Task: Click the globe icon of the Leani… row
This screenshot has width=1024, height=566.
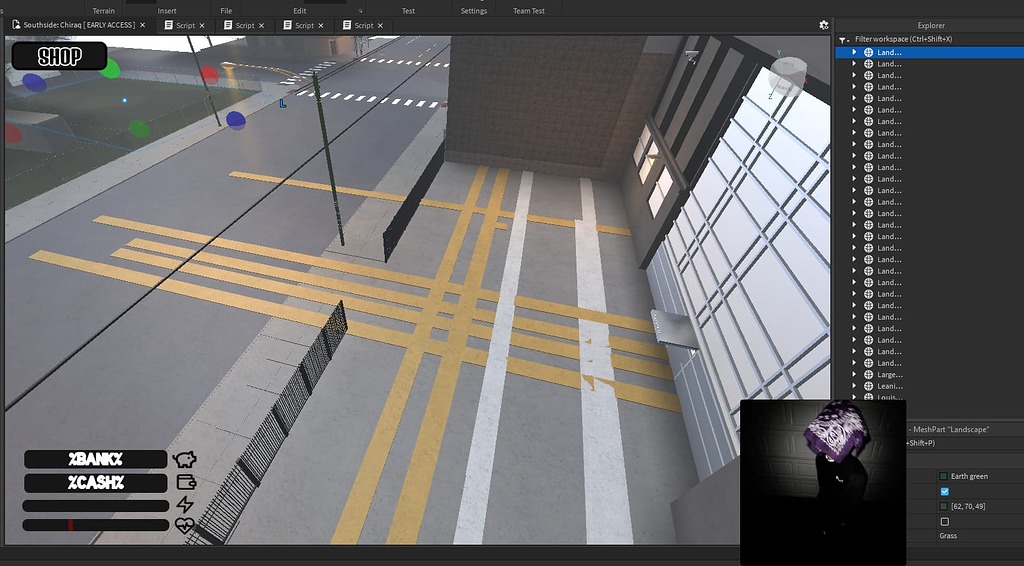Action: point(869,386)
